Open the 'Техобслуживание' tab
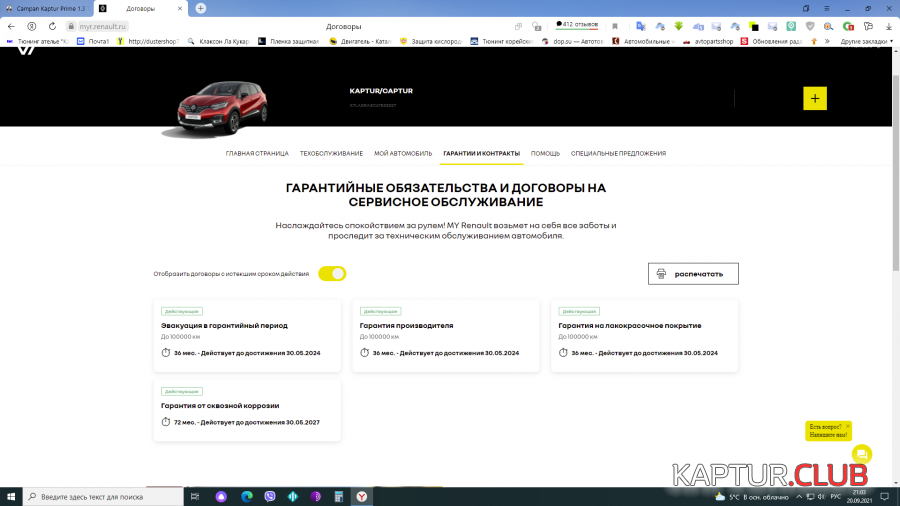Screen dimensions: 900x506 point(331,153)
